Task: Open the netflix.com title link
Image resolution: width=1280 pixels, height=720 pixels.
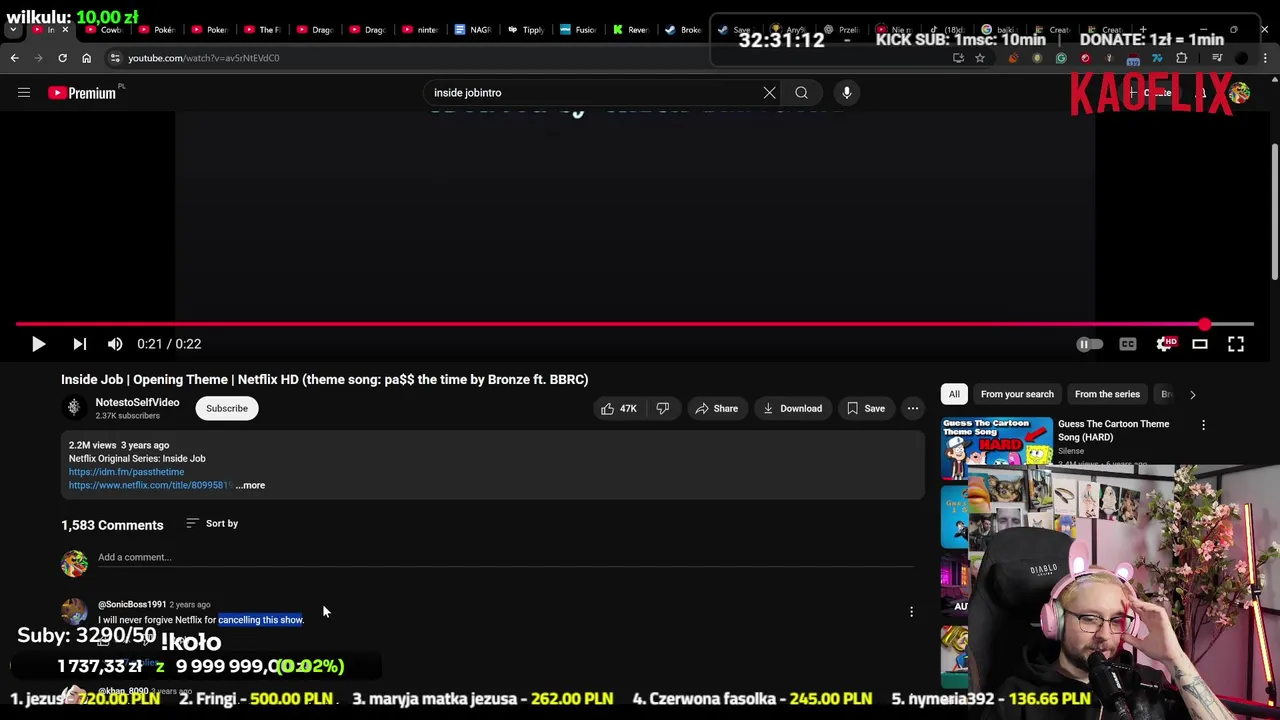Action: (150, 485)
